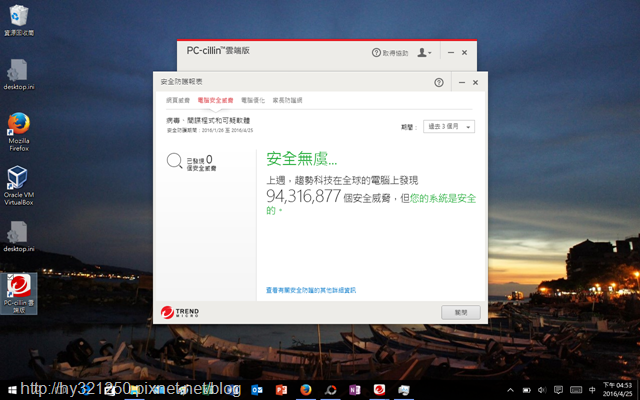This screenshot has height=400, width=640.
Task: Select the Mozilla Firefox desktop shortcut
Action: coord(19,132)
